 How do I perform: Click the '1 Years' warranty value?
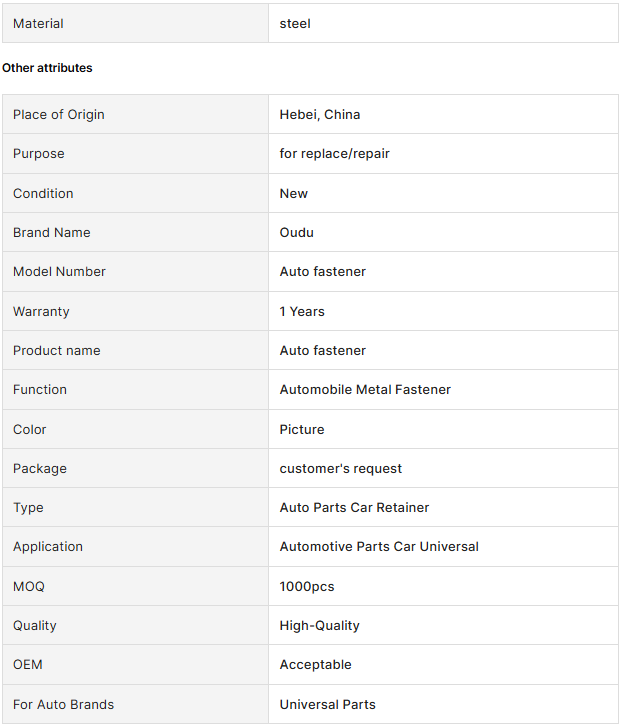(x=302, y=311)
